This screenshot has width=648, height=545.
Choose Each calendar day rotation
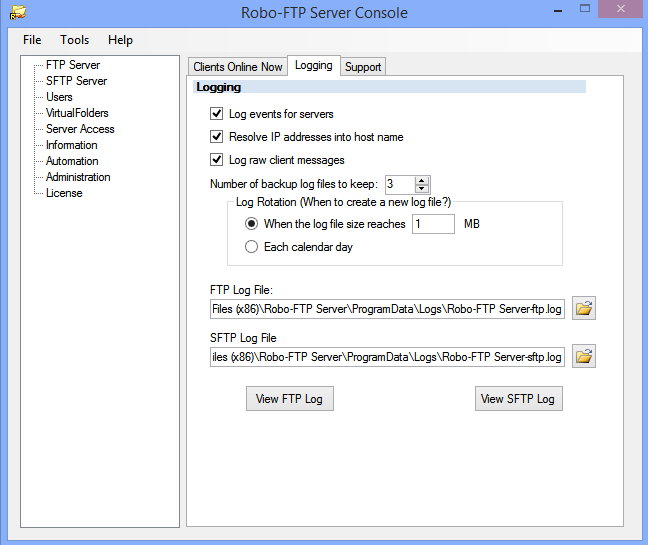(251, 247)
